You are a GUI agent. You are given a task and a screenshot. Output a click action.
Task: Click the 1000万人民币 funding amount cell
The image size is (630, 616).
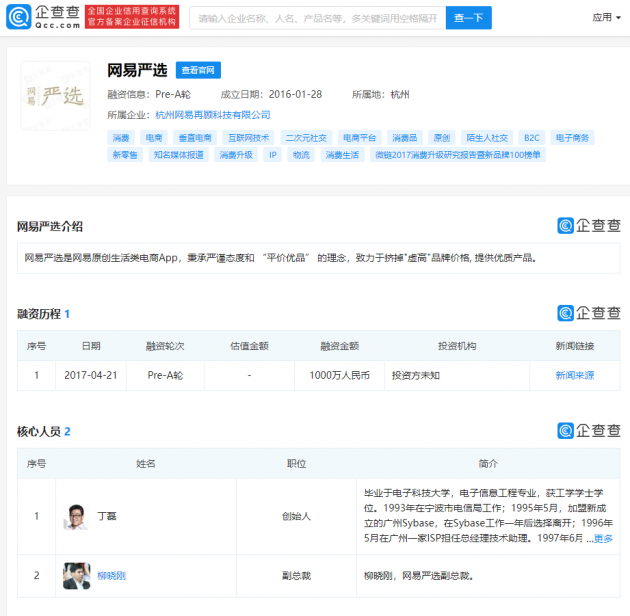[x=340, y=375]
